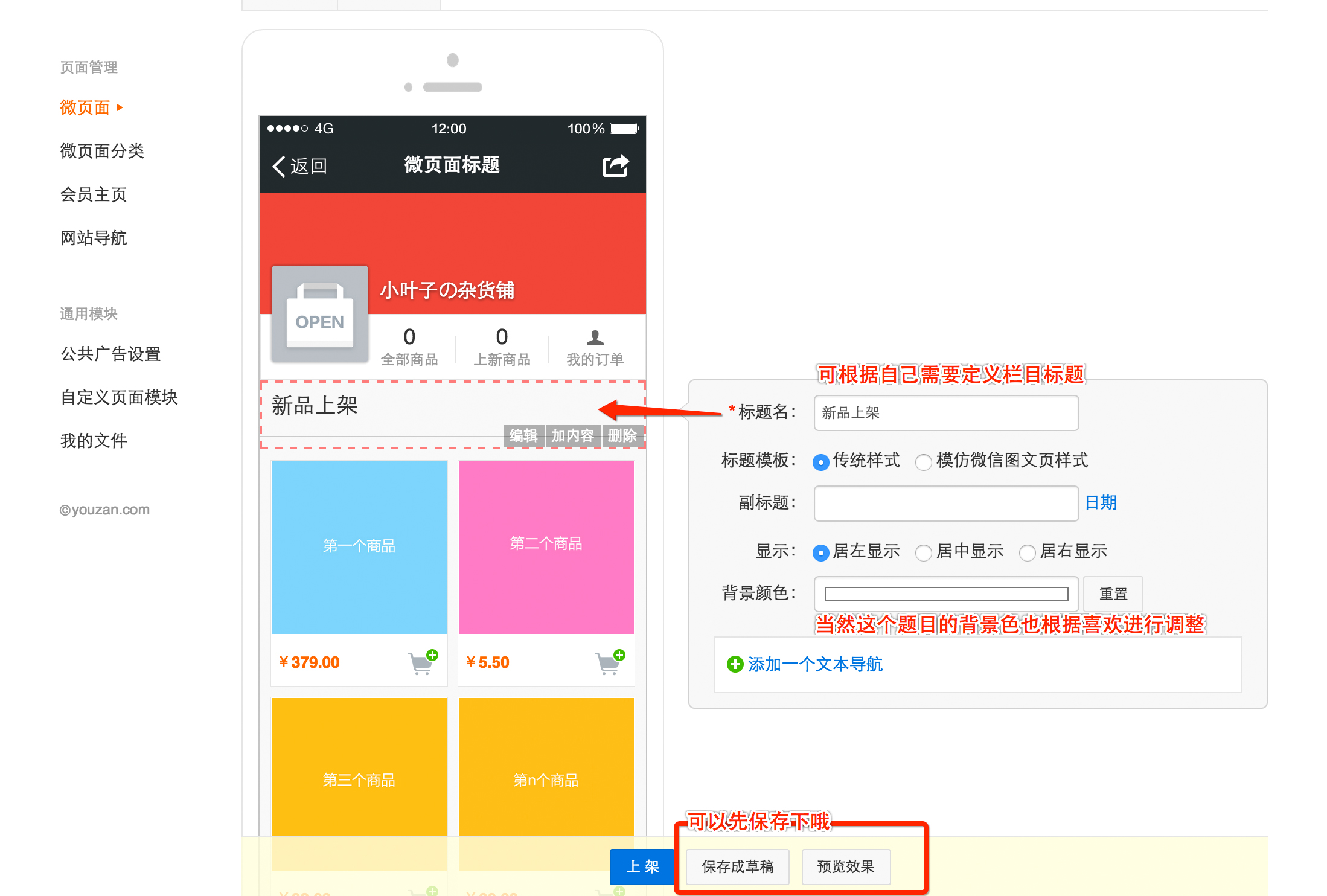Open 微页面分类 sidebar item
The height and width of the screenshot is (896, 1327).
pyautogui.click(x=102, y=151)
